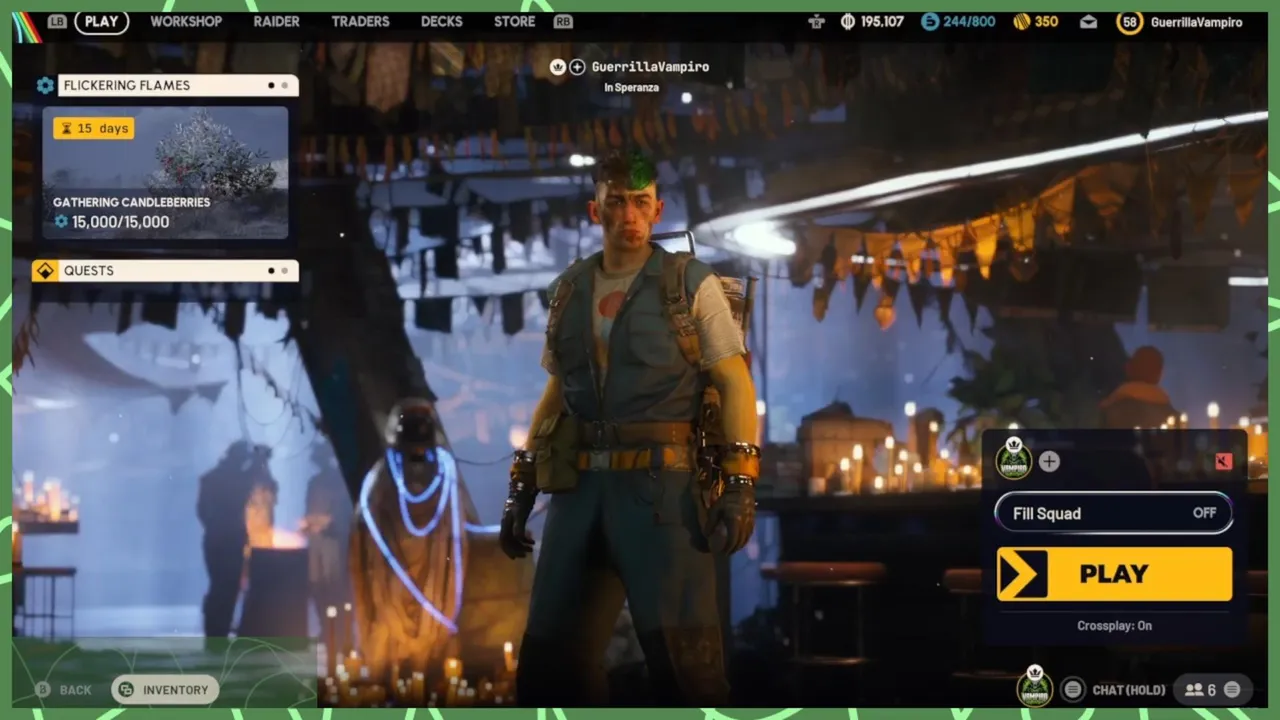Click the raider tokens icon beside coins
Screen dimensions: 1280x720
click(x=816, y=21)
